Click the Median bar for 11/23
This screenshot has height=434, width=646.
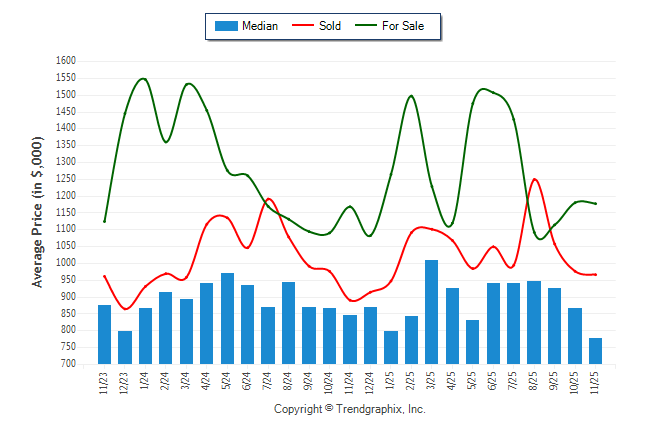104,334
